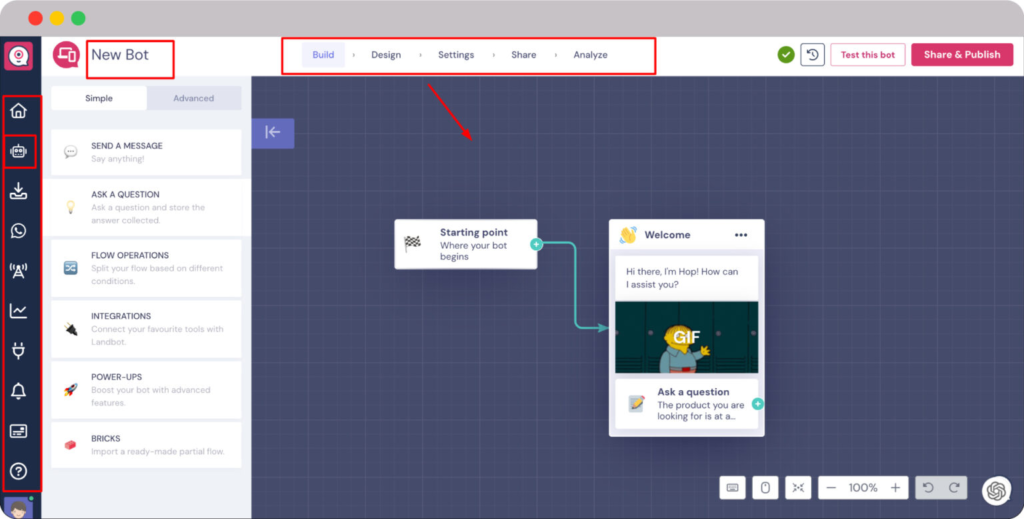Click the New Bot name field
Viewport: 1024px width, 519px height.
click(130, 56)
